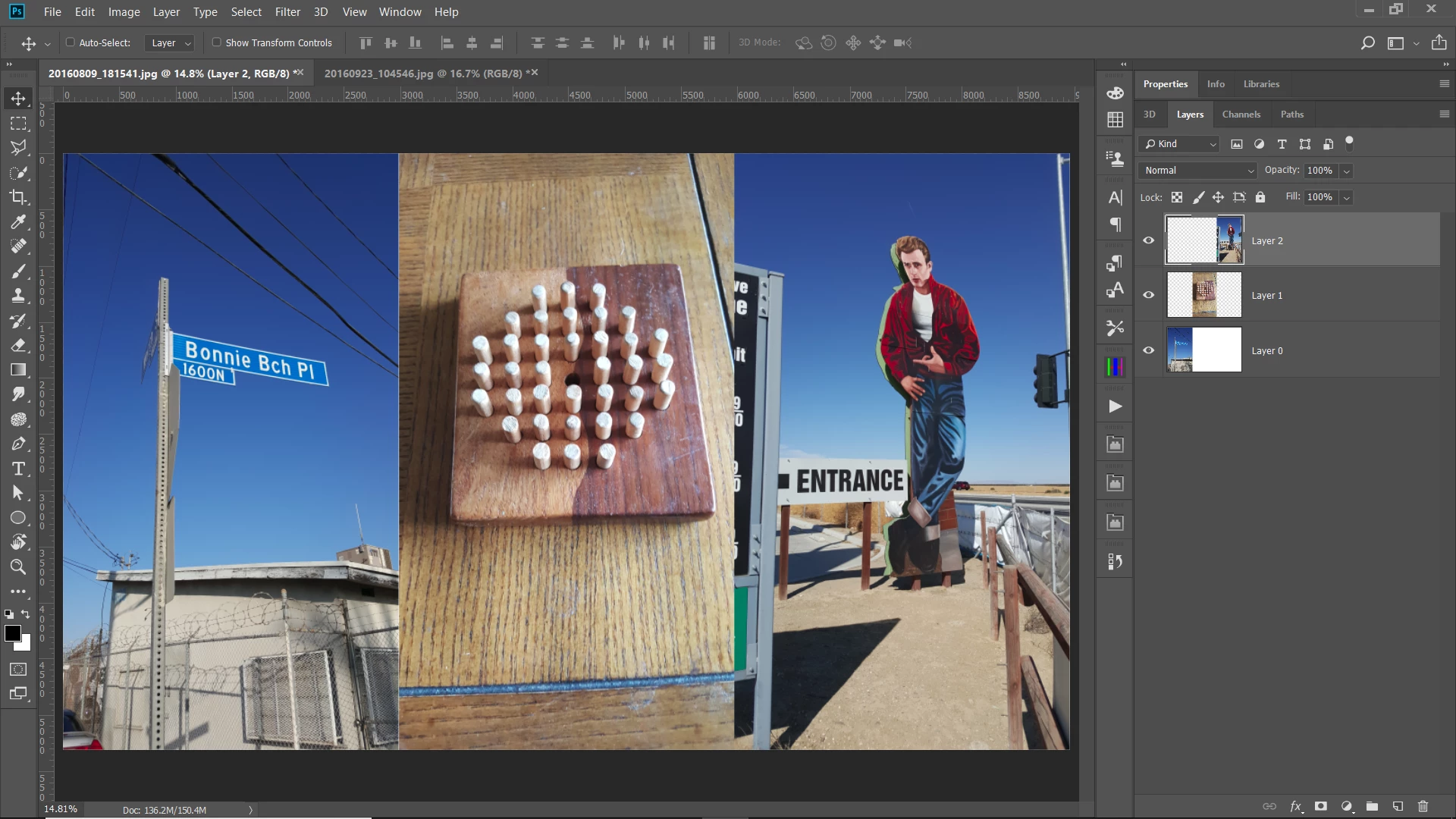
Task: Select the Gradient tool
Action: coord(18,370)
